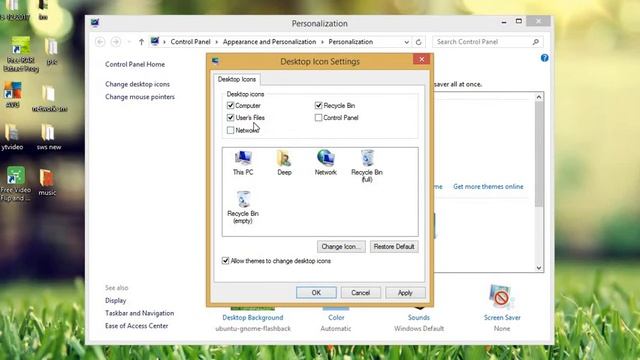The height and width of the screenshot is (360, 640).
Task: Select the This PC icon in list
Action: coord(243,163)
